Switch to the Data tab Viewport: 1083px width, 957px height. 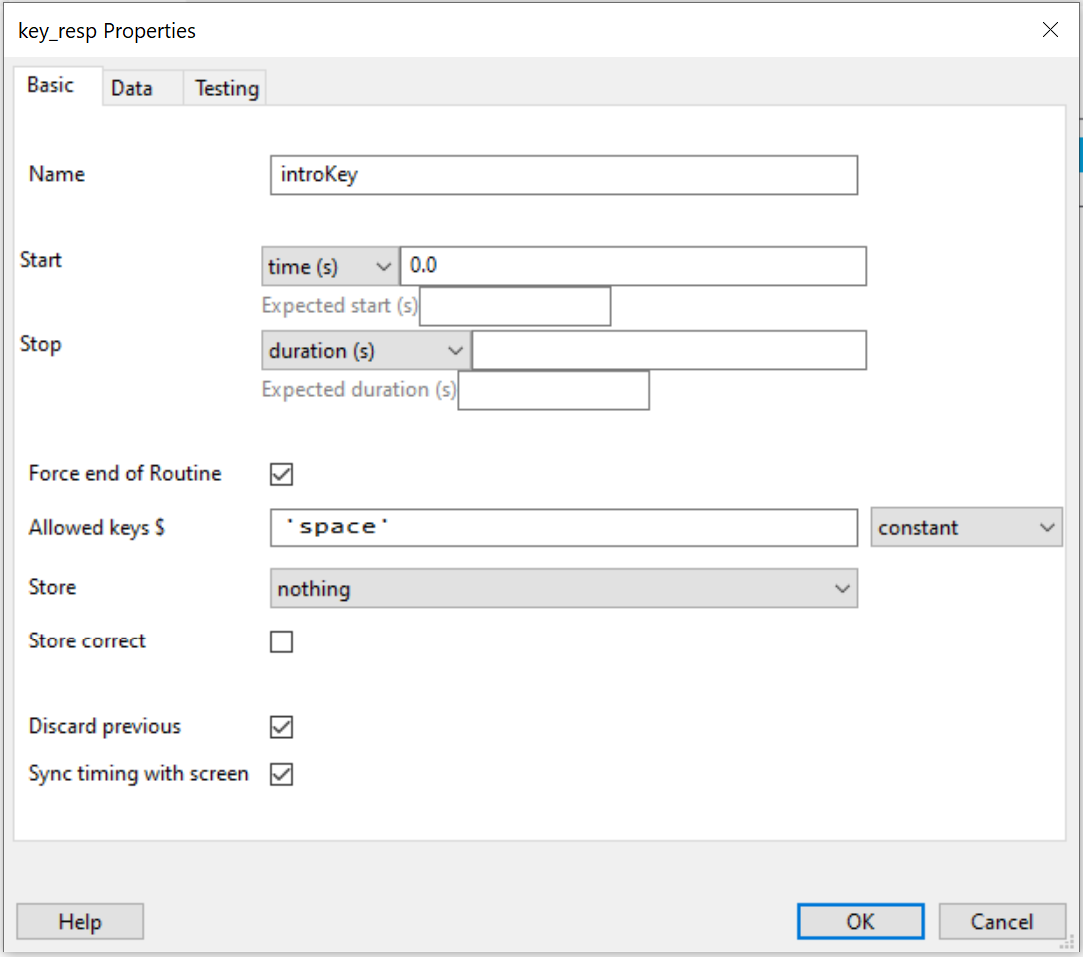click(132, 88)
